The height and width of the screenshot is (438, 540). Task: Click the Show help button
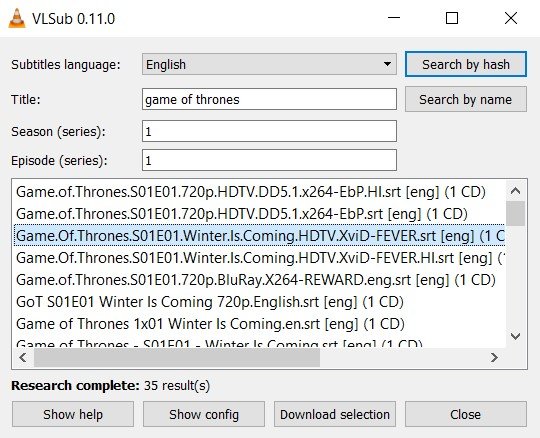coord(73,414)
